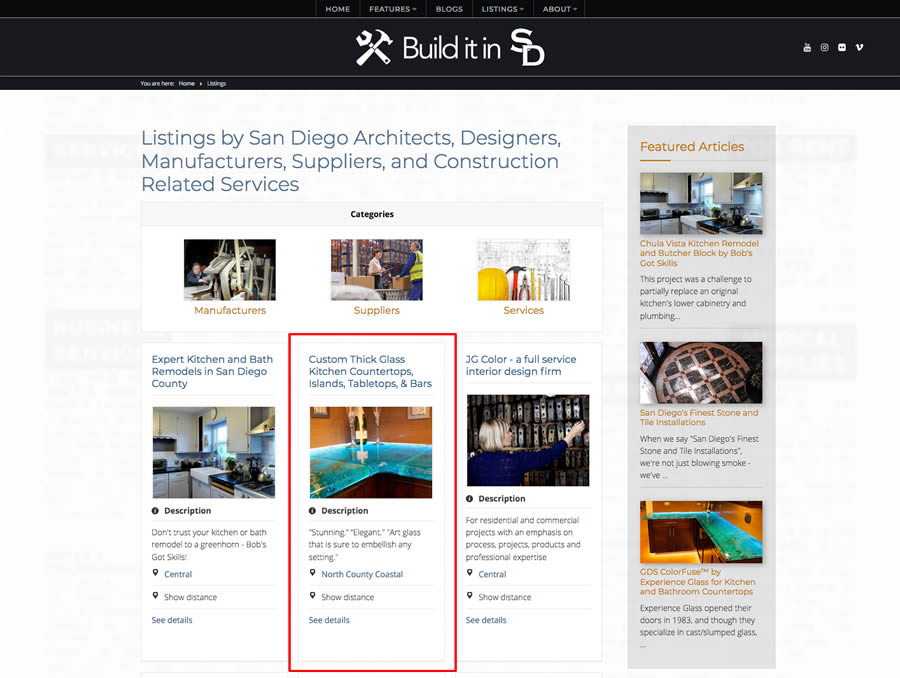This screenshot has height=678, width=900.
Task: Open the Suppliers category link
Action: point(377,310)
